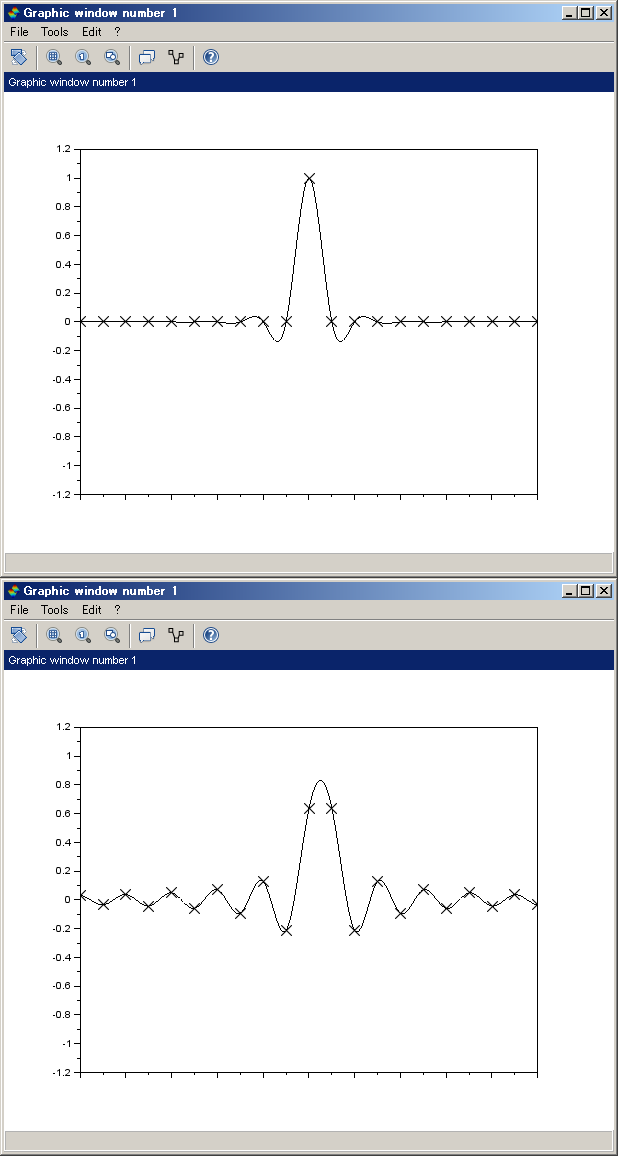Open Tools menu in upper graphic window
Viewport: 618px width, 1156px height.
(55, 32)
